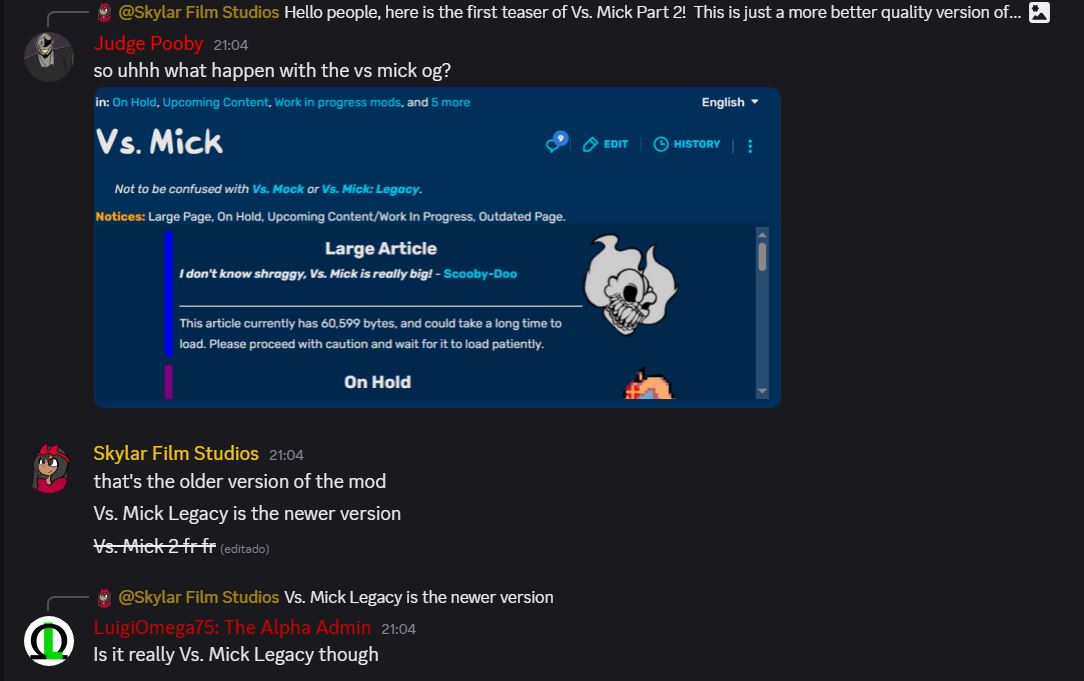Click the EDIT pencil button
Image resolution: width=1084 pixels, height=681 pixels.
[606, 144]
